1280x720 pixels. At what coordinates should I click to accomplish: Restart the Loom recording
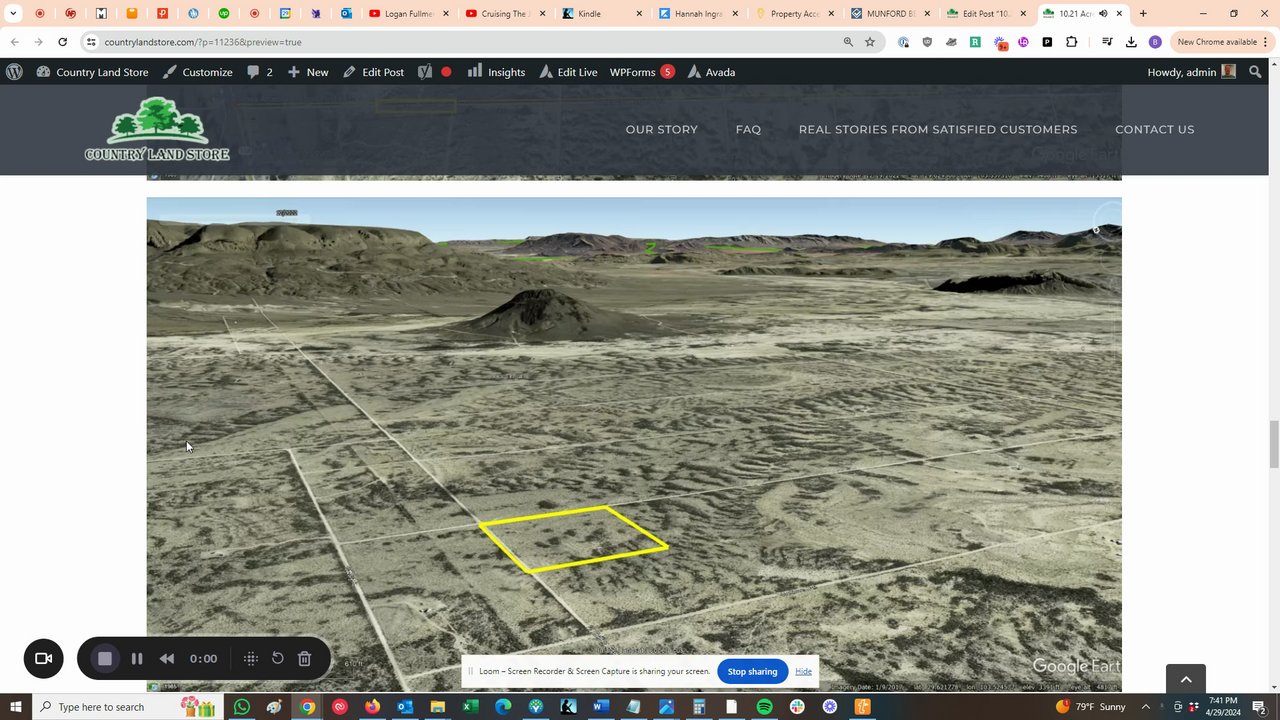[x=278, y=658]
